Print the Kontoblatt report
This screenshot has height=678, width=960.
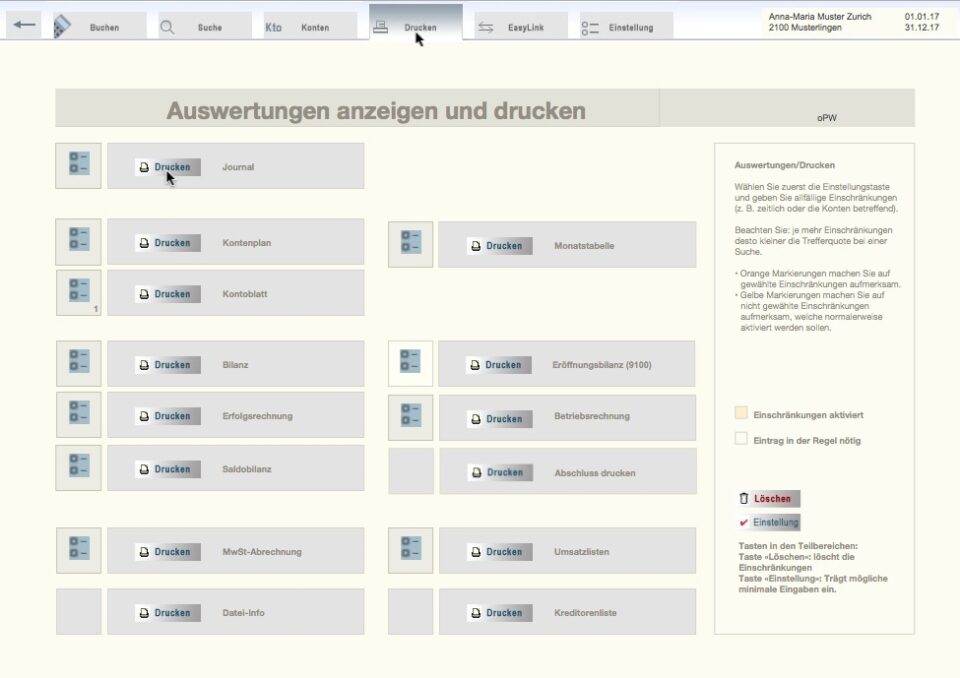(x=168, y=294)
